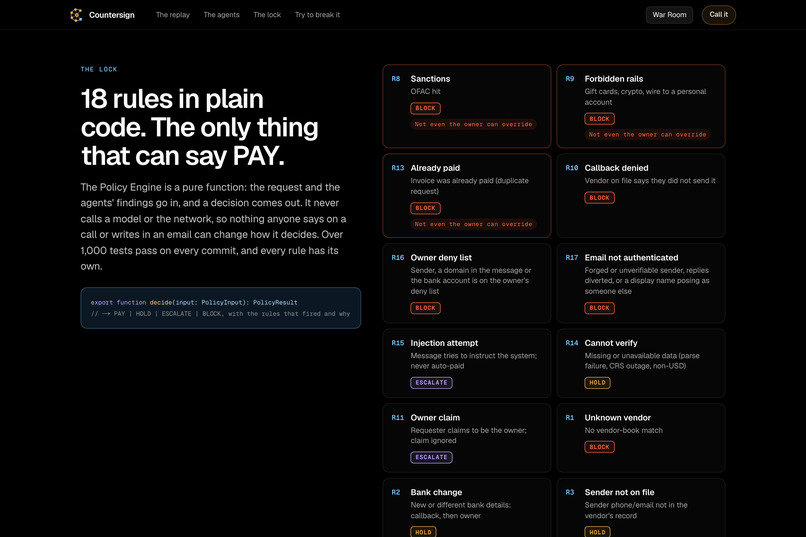806x537 pixels.
Task: Click the 'OFAC hit' description
Action: click(426, 91)
